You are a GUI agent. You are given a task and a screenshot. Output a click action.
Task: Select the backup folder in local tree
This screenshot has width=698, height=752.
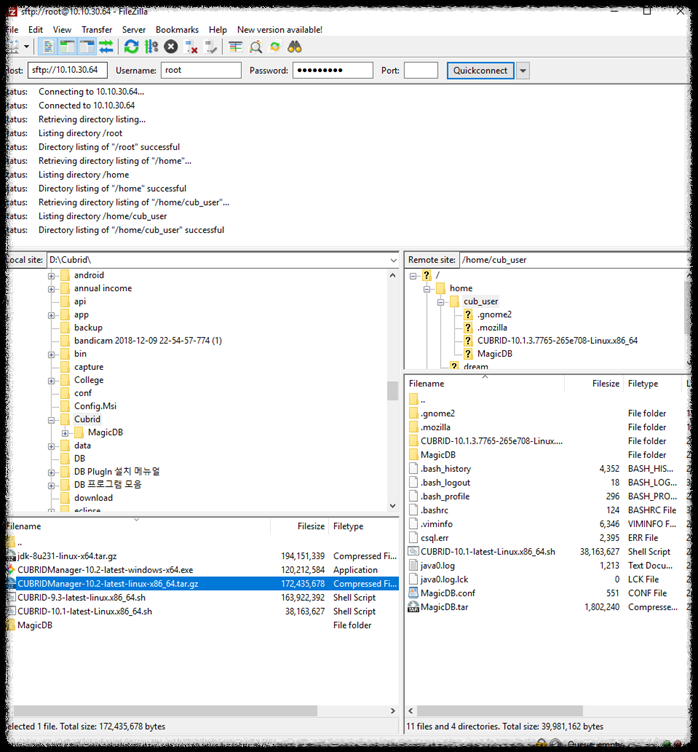pyautogui.click(x=88, y=328)
